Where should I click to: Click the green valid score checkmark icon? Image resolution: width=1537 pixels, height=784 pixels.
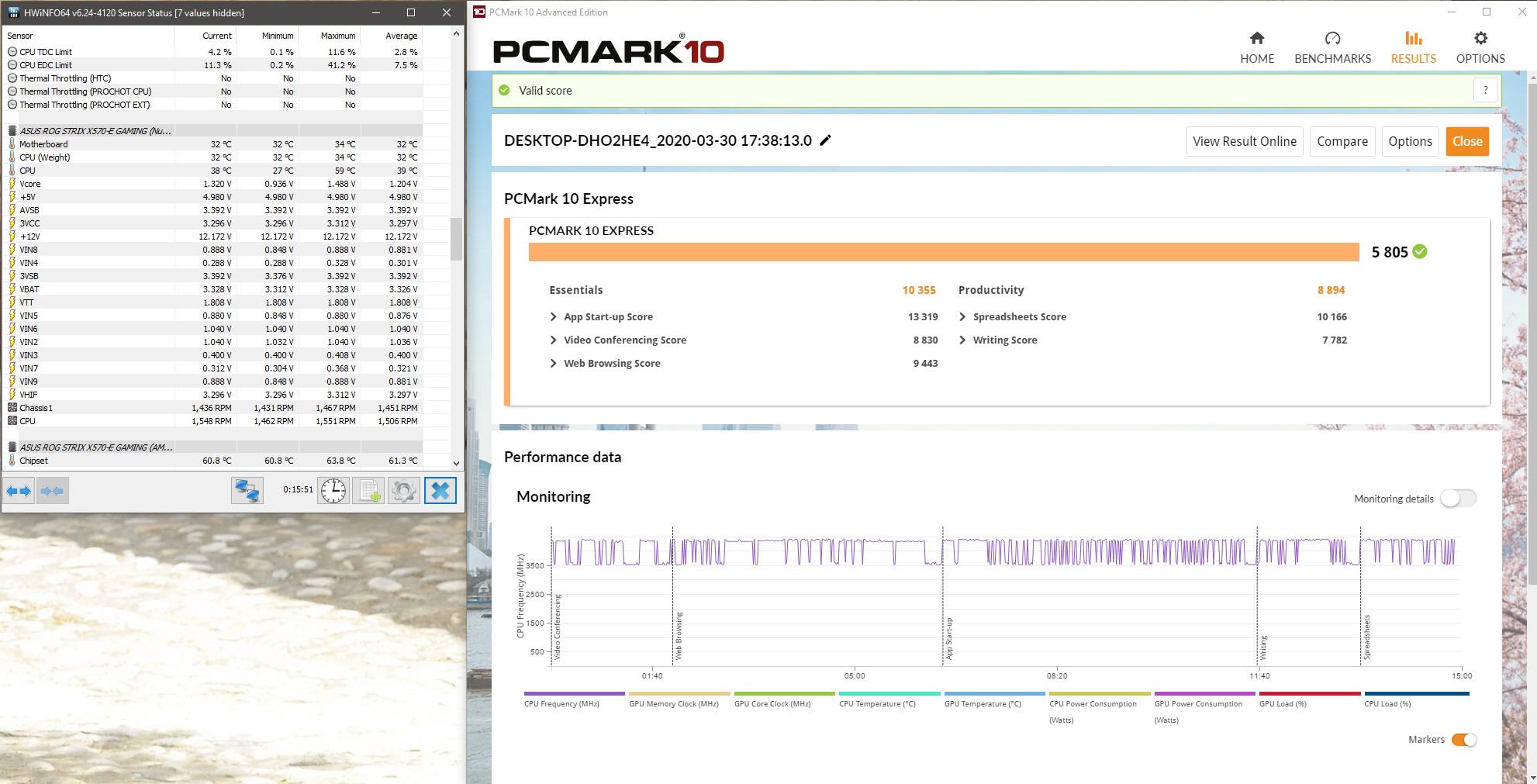(504, 91)
